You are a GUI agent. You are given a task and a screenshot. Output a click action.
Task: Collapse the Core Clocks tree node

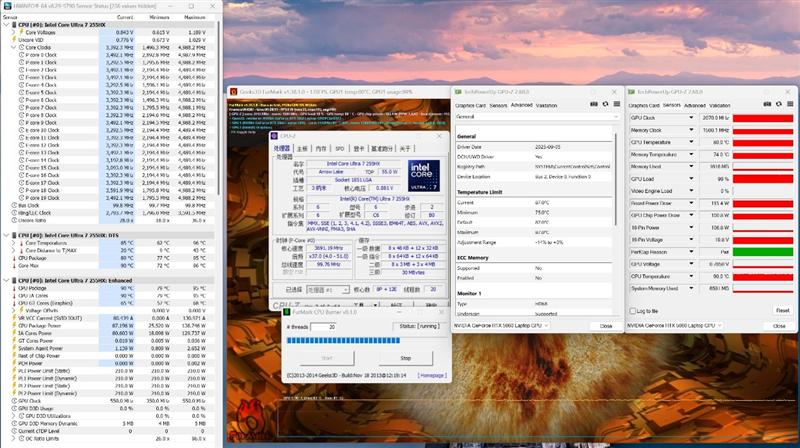click(x=14, y=47)
